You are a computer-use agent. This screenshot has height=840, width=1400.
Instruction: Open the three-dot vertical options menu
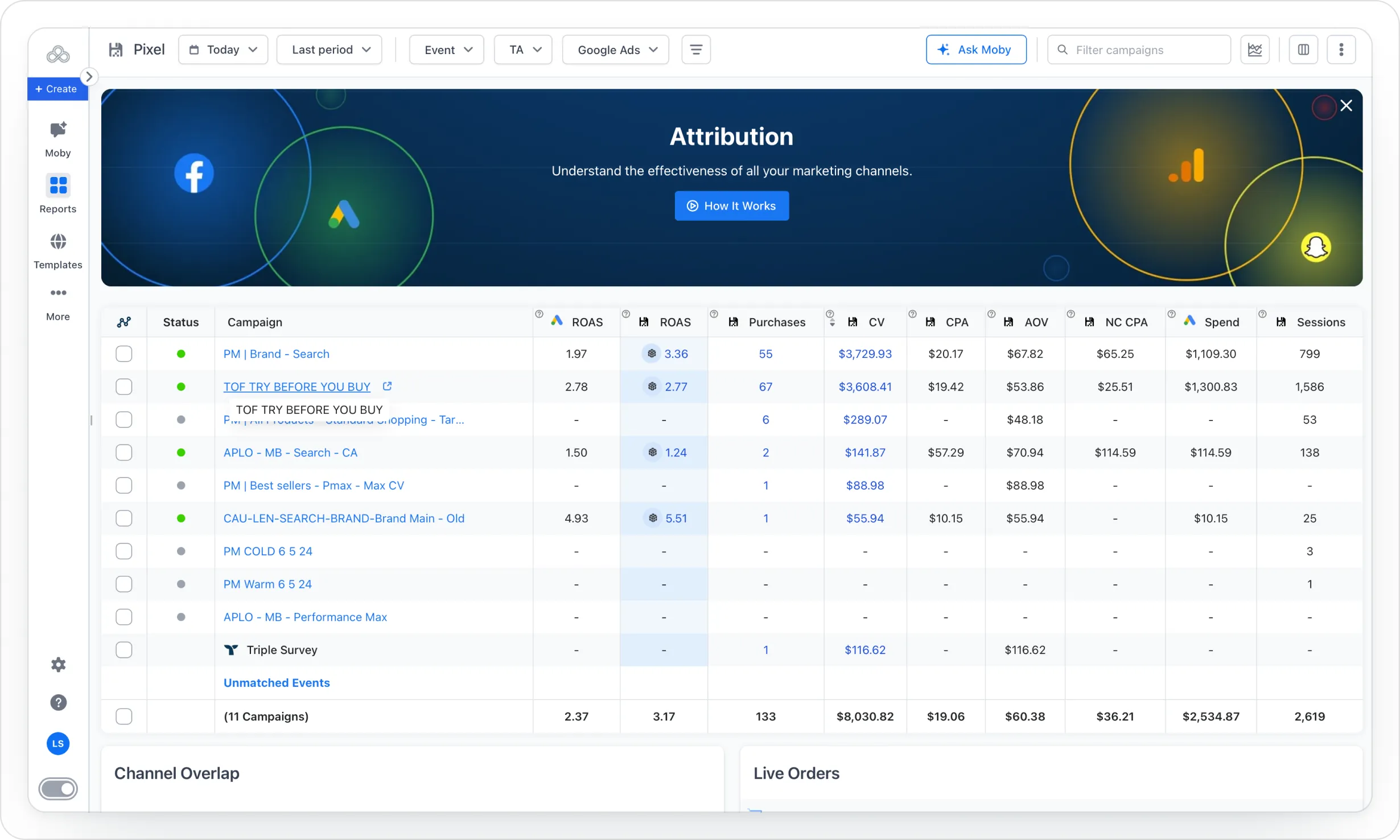pyautogui.click(x=1341, y=50)
